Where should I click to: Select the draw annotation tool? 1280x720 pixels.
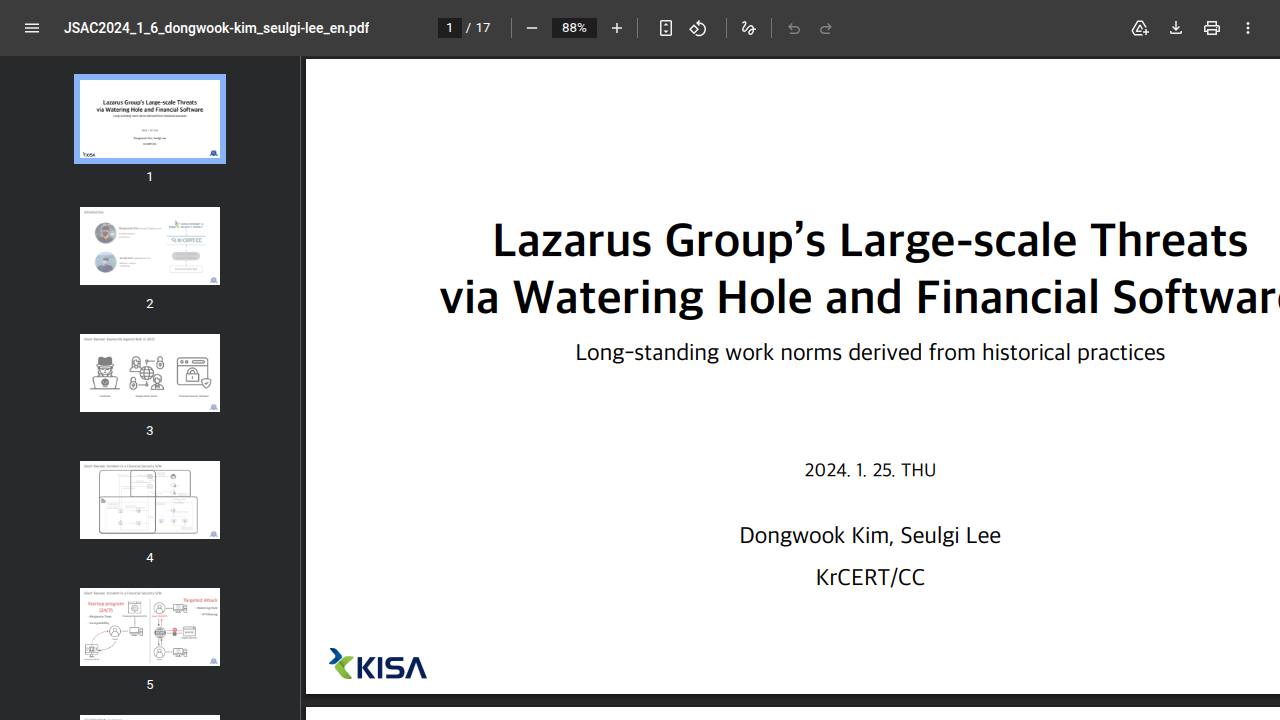point(748,28)
